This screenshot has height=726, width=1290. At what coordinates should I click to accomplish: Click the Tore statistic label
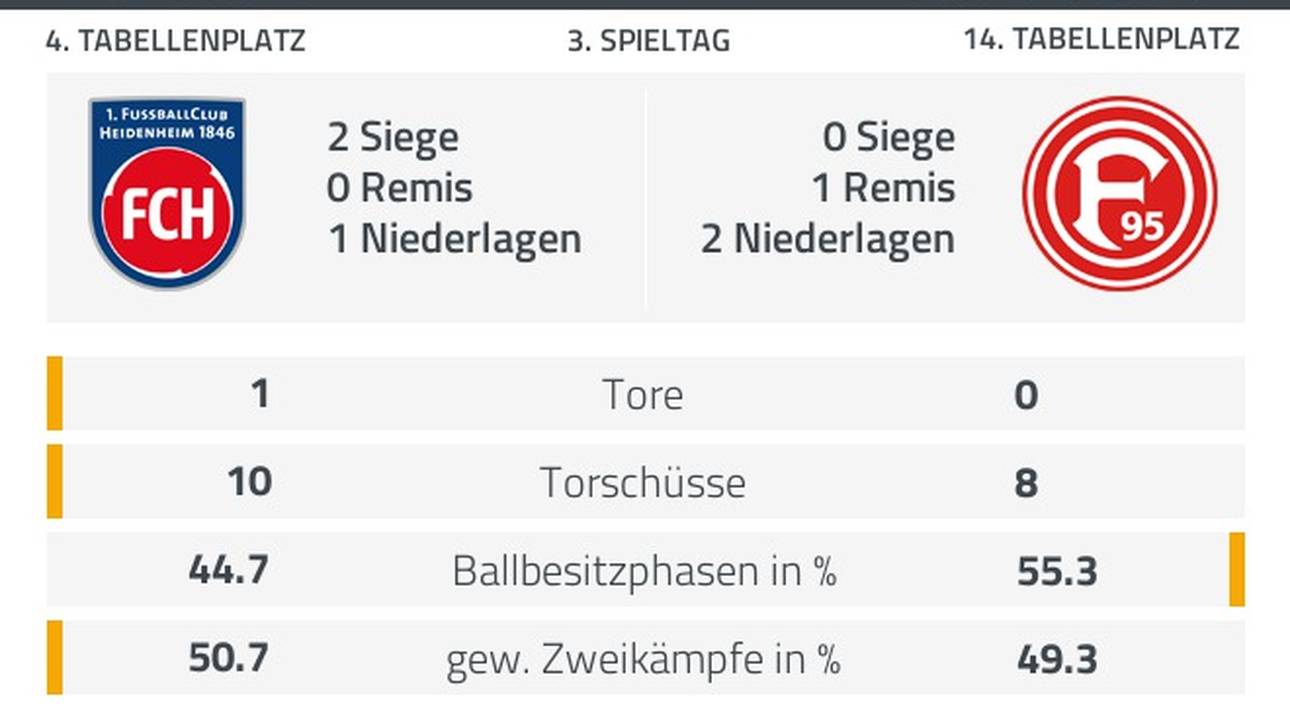coord(643,395)
